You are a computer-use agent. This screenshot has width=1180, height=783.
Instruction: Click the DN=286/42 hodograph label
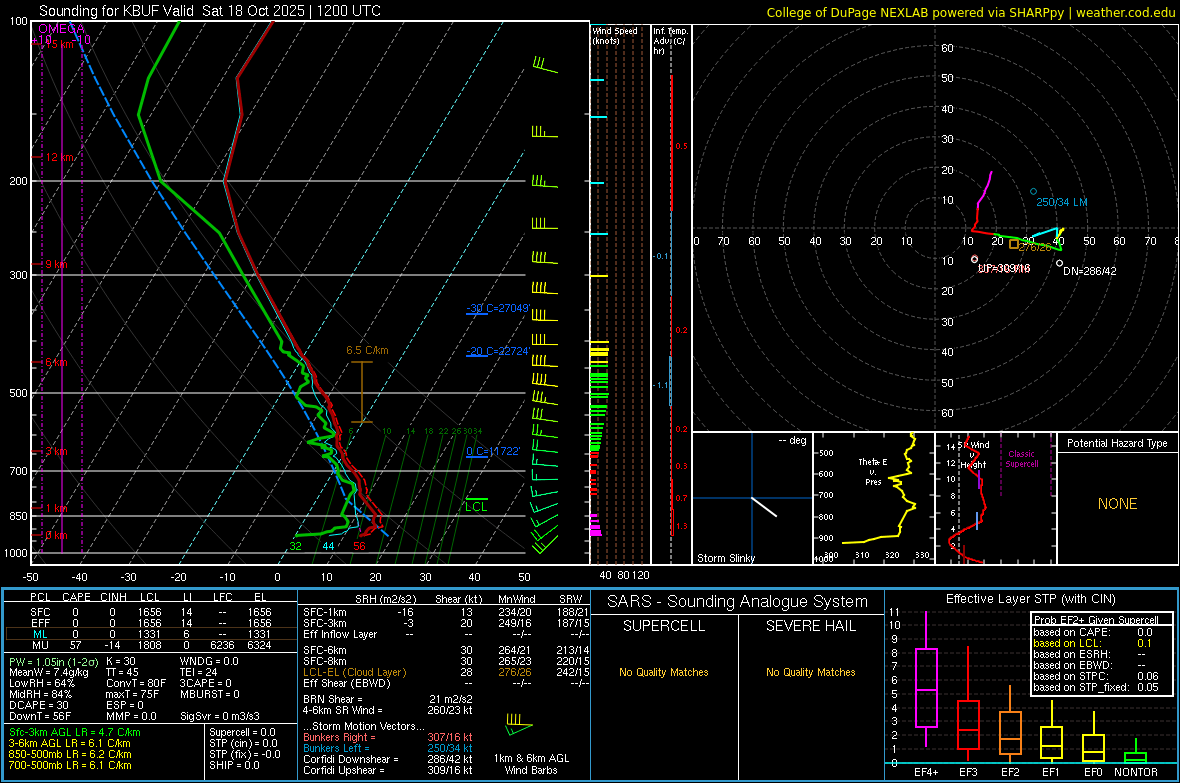pyautogui.click(x=1089, y=271)
